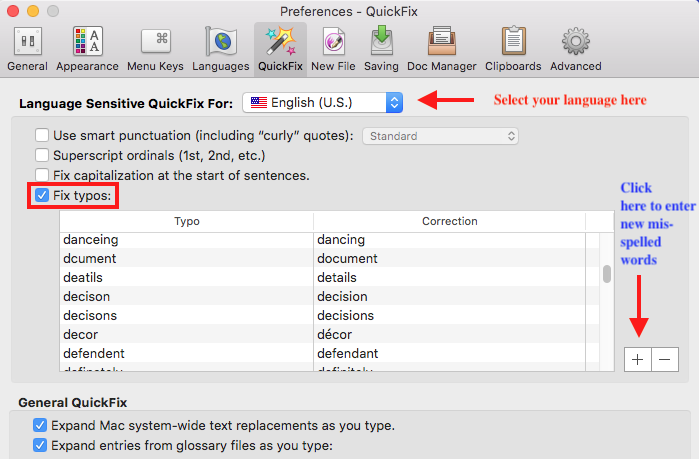Open the General preferences pane
The width and height of the screenshot is (699, 459).
[27, 48]
